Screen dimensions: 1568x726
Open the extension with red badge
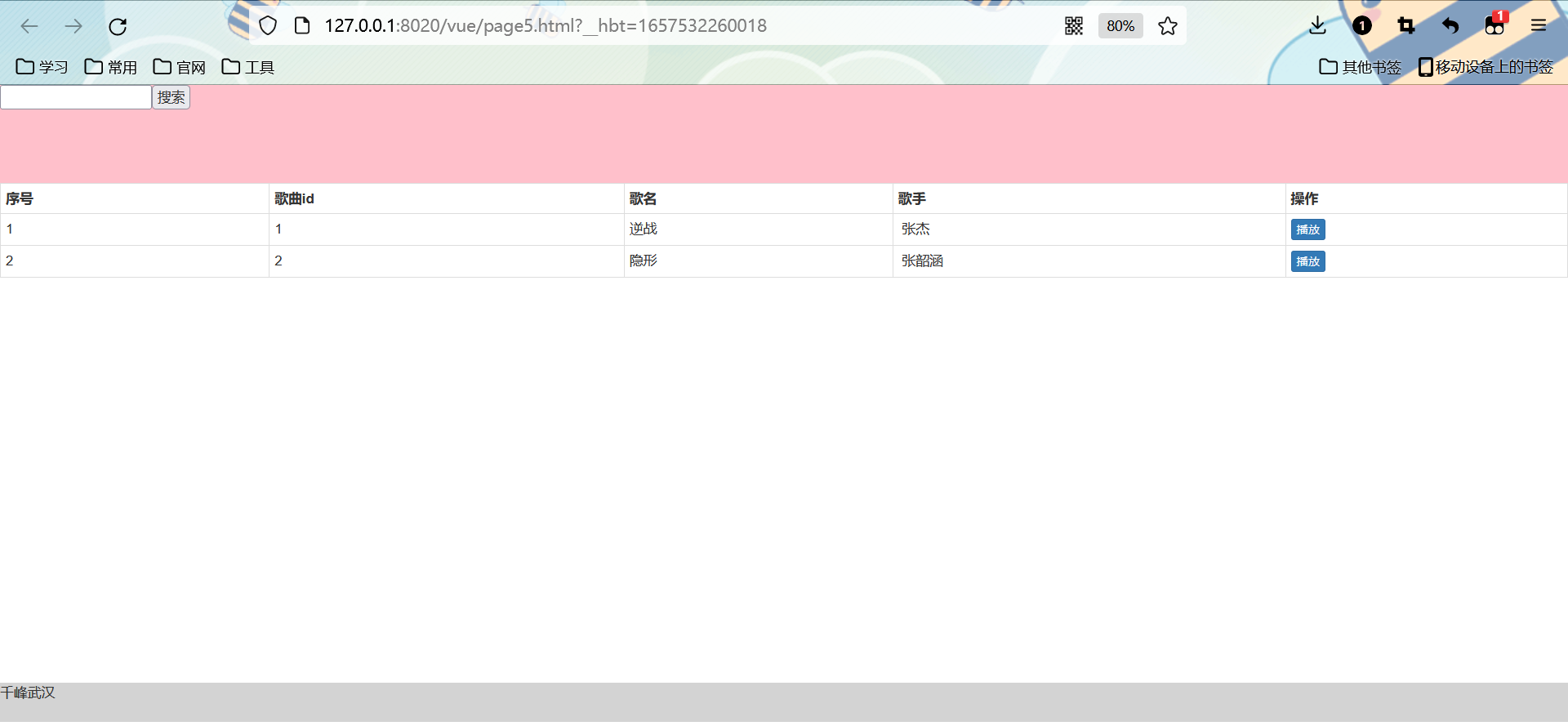pos(1495,24)
